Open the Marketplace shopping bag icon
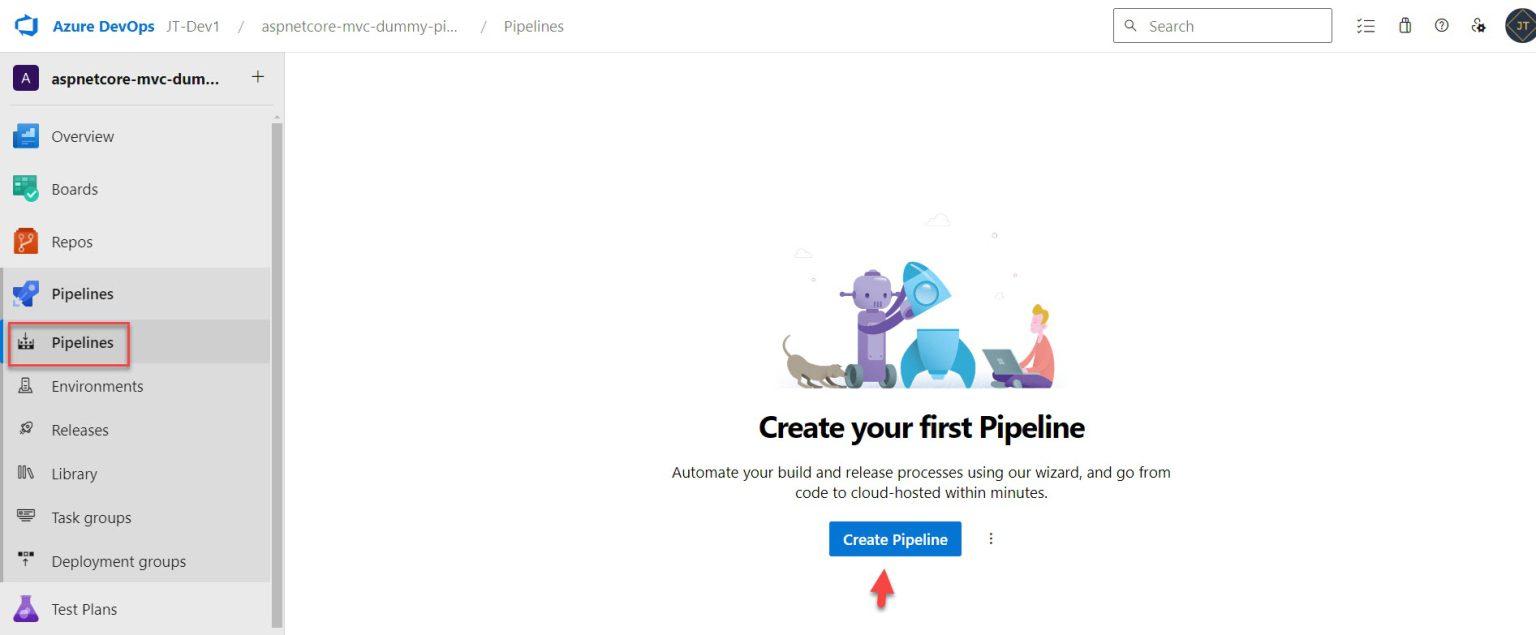 pyautogui.click(x=1404, y=25)
